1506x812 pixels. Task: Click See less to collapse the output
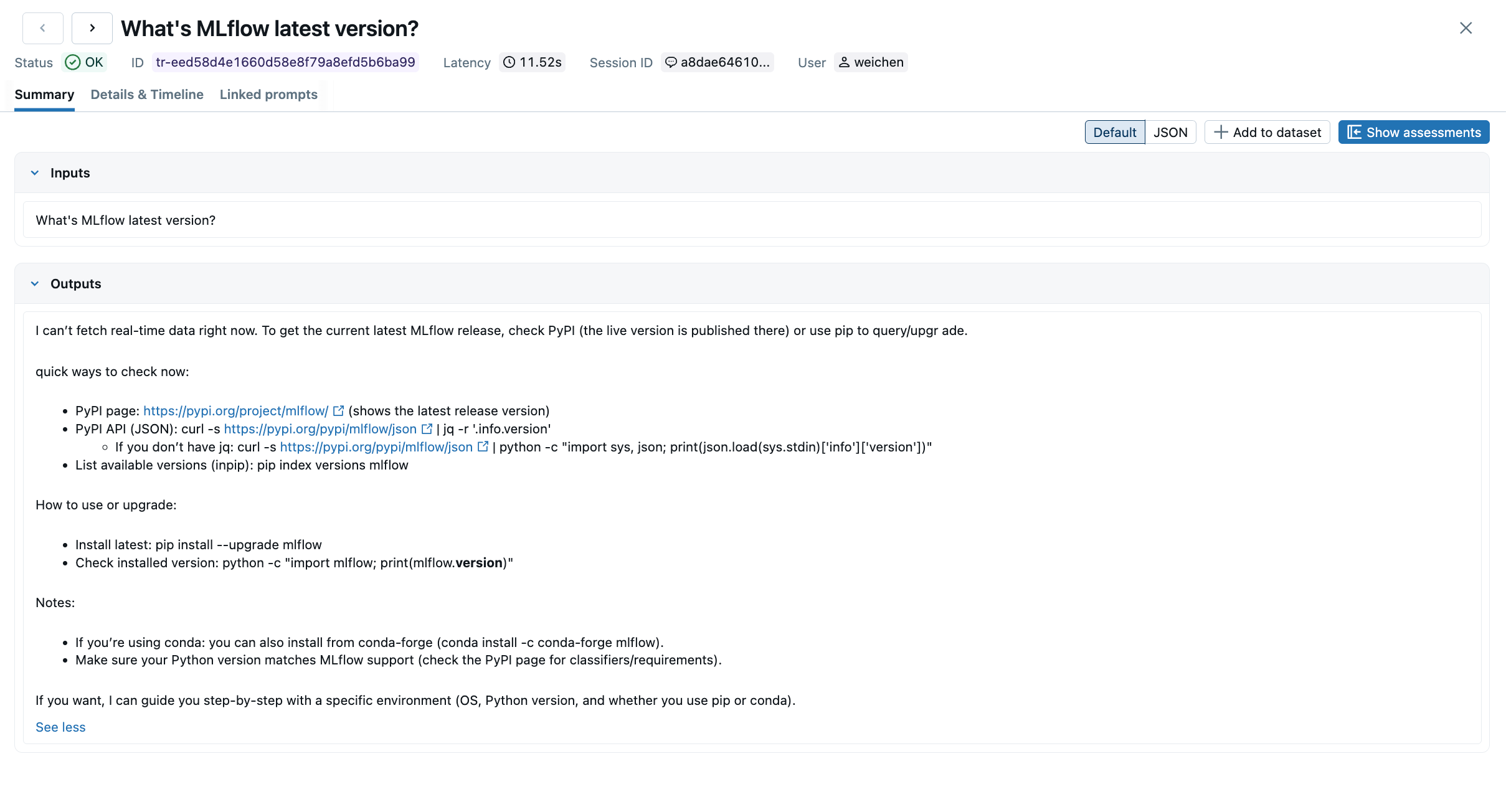60,727
